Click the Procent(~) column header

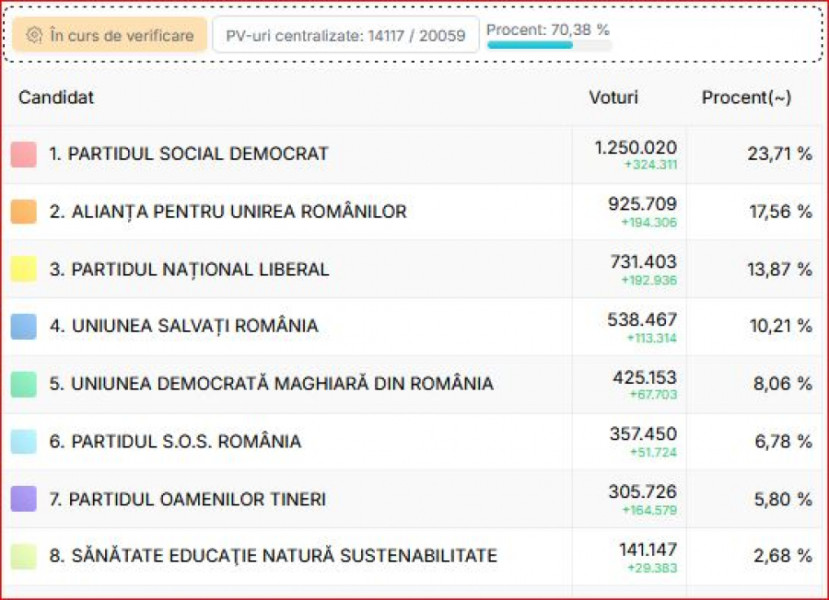[x=746, y=97]
